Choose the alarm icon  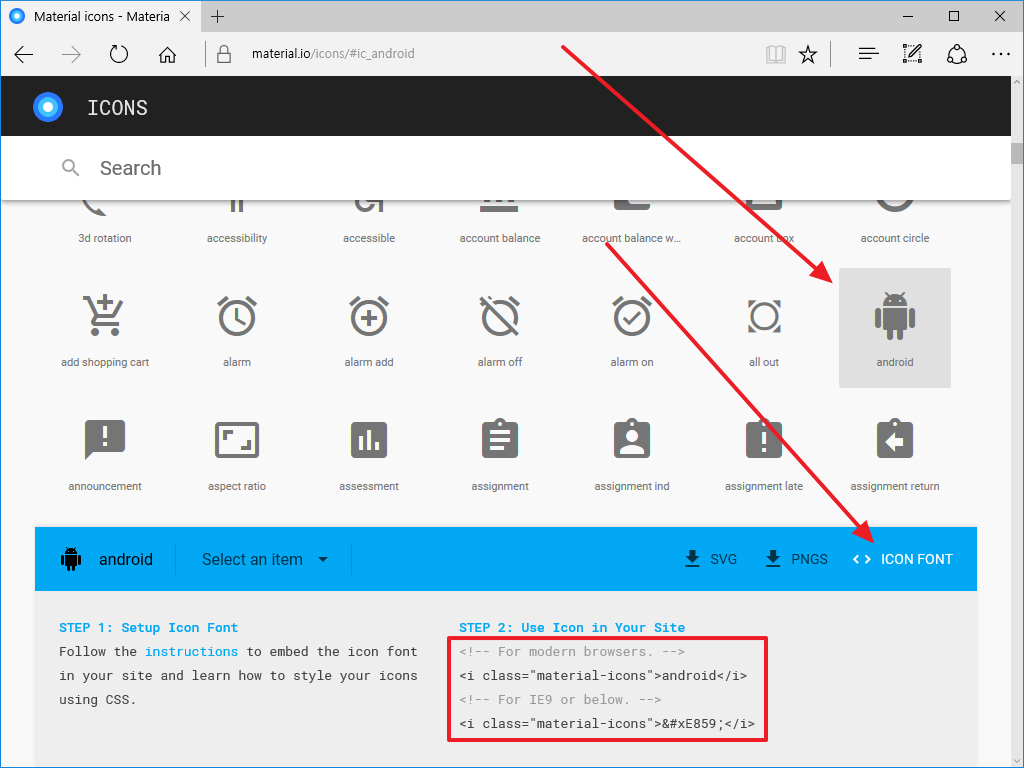coord(237,315)
